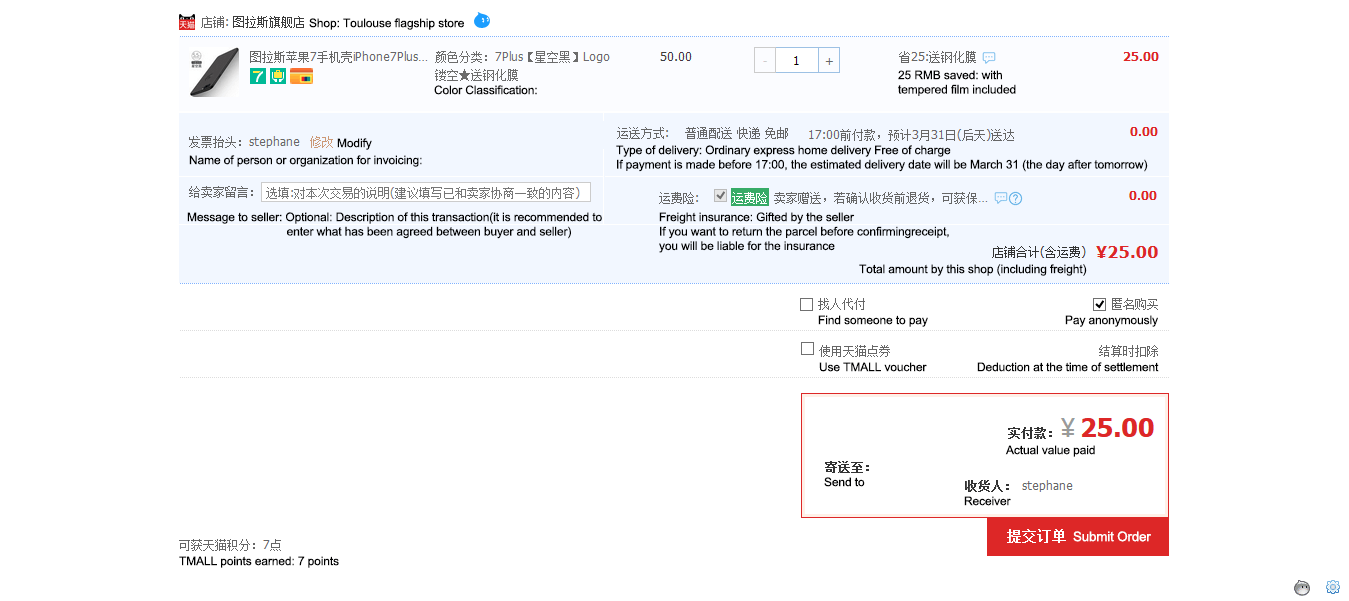This screenshot has height=601, width=1349.
Task: Click the green 7-day return badge icon
Action: pyautogui.click(x=258, y=76)
